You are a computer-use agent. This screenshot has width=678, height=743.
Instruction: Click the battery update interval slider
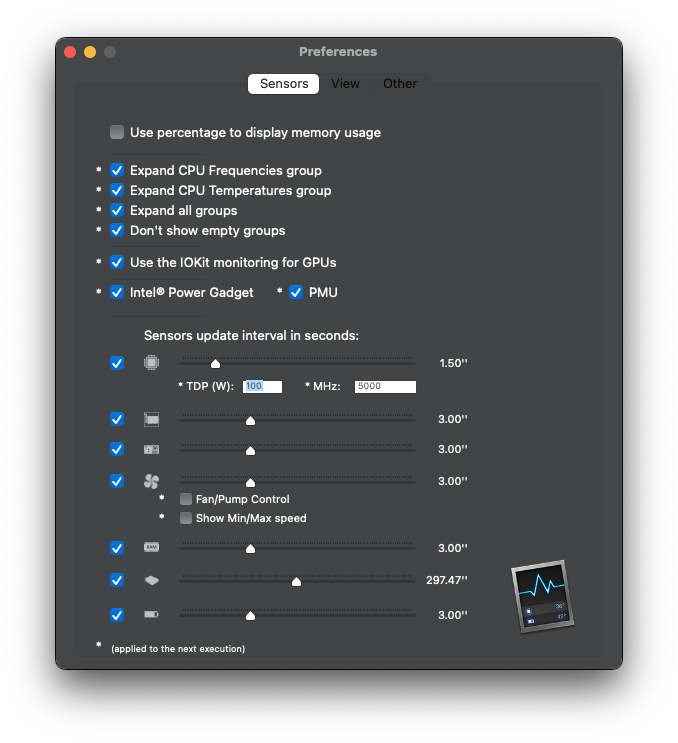tap(297, 615)
